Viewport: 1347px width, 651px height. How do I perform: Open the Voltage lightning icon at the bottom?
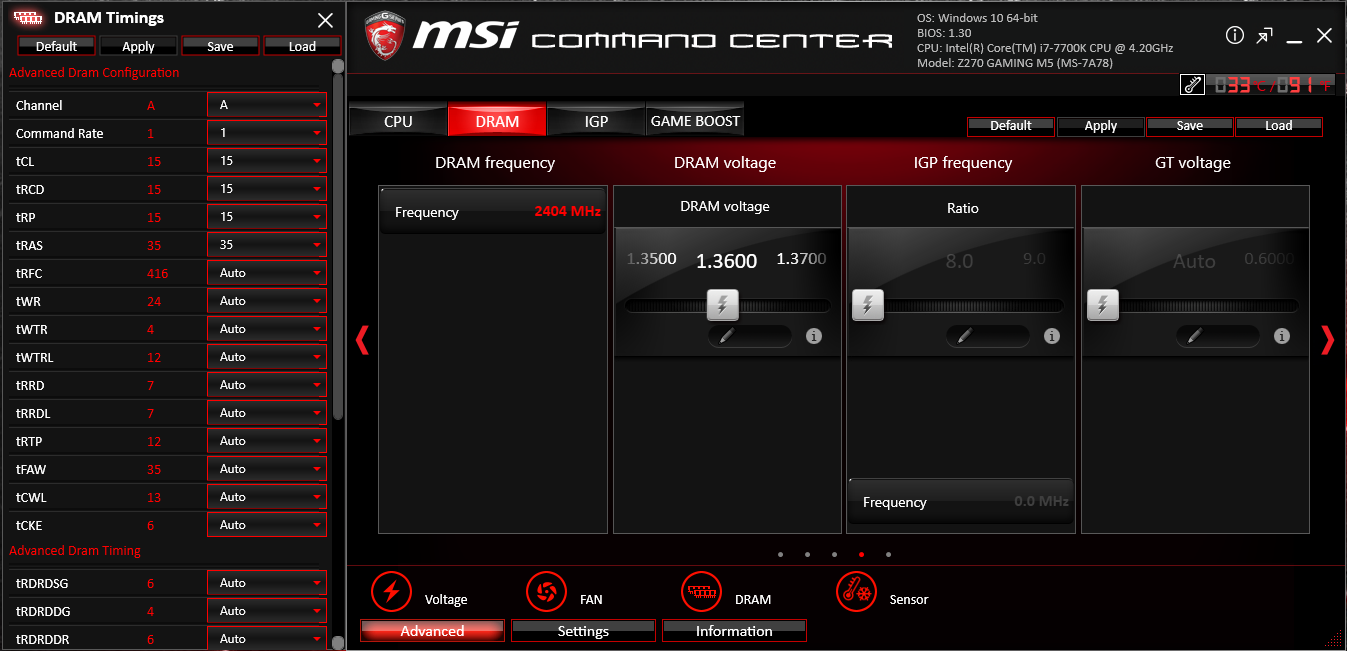click(x=391, y=591)
